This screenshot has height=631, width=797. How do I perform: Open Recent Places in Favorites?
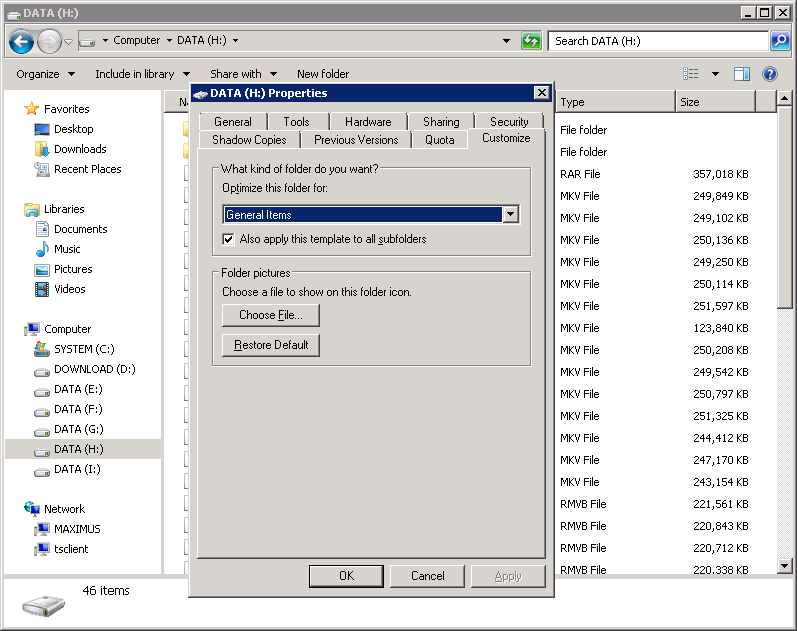pyautogui.click(x=87, y=169)
